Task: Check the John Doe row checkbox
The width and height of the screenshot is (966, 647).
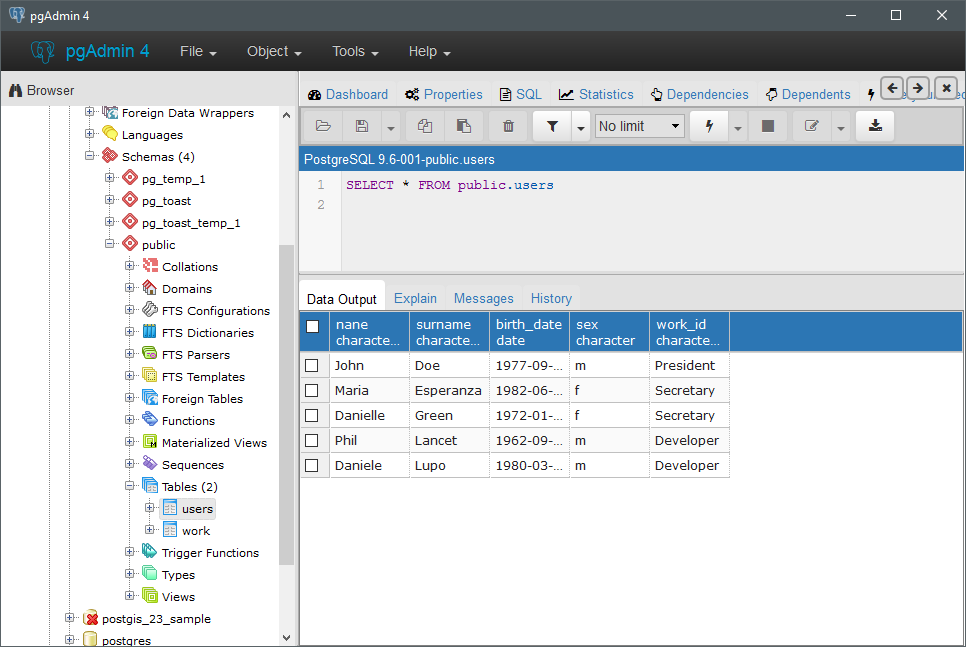Action: pyautogui.click(x=312, y=365)
